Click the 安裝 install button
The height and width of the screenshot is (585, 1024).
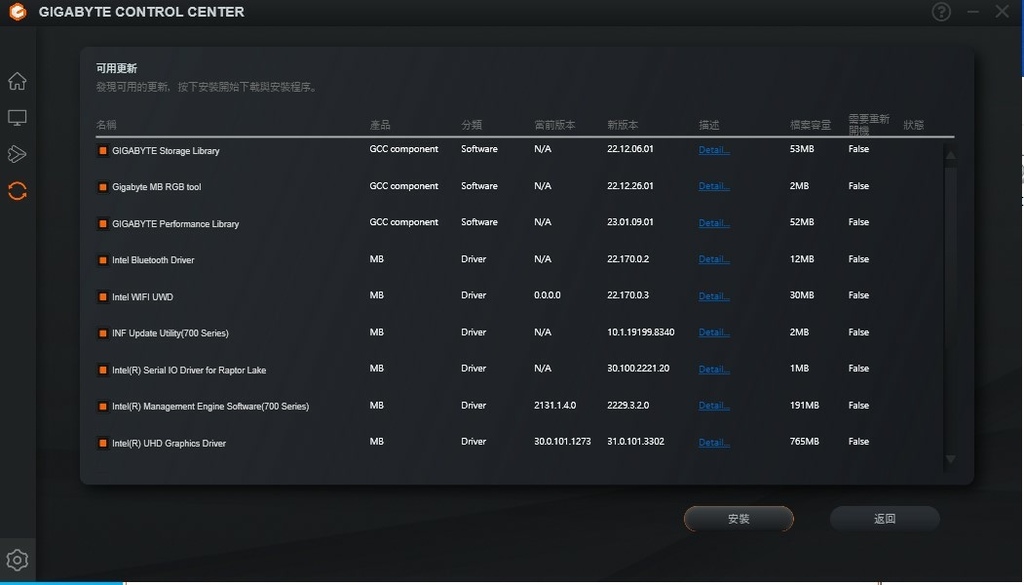pos(739,518)
